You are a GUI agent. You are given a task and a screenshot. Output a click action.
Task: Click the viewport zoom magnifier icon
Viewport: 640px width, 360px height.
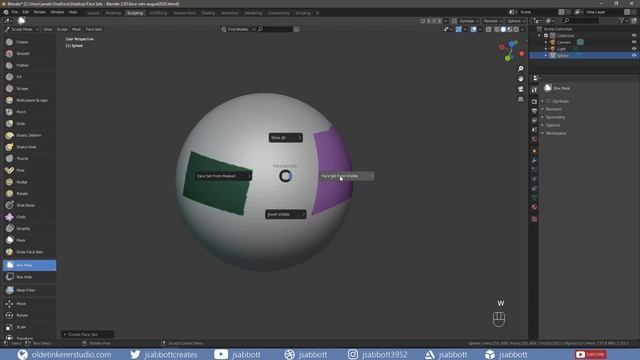520,69
